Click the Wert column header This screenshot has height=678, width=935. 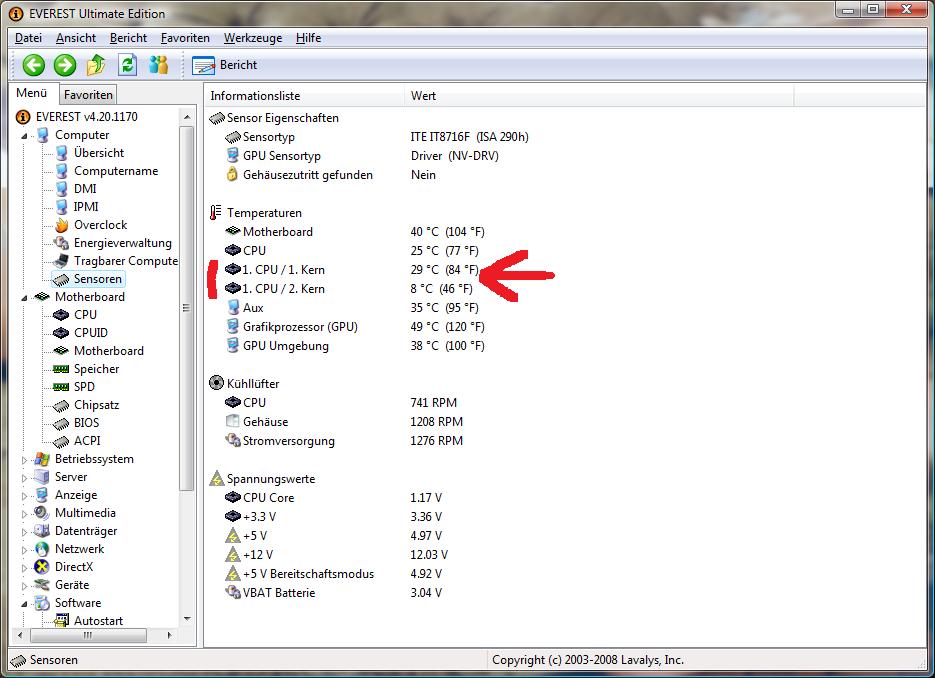click(x=599, y=96)
